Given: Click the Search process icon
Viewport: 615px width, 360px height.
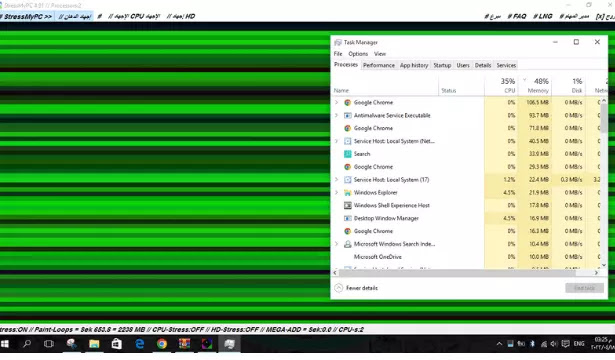Looking at the screenshot, I should click(x=348, y=154).
